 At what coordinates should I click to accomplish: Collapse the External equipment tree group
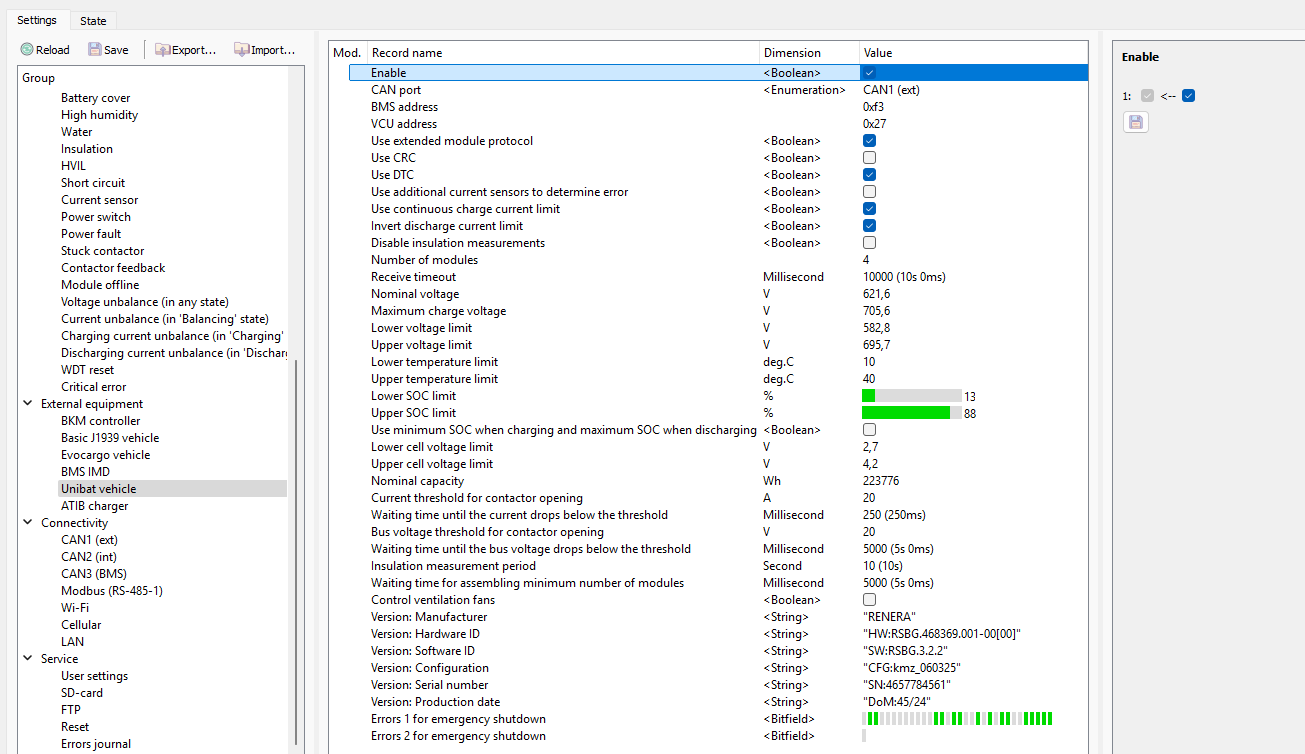tap(28, 404)
